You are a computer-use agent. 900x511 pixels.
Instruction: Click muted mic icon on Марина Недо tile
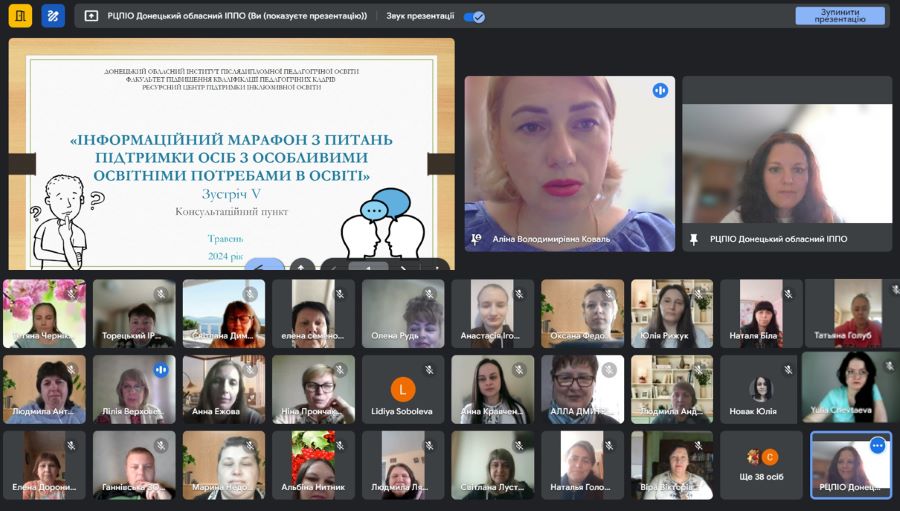click(x=250, y=445)
